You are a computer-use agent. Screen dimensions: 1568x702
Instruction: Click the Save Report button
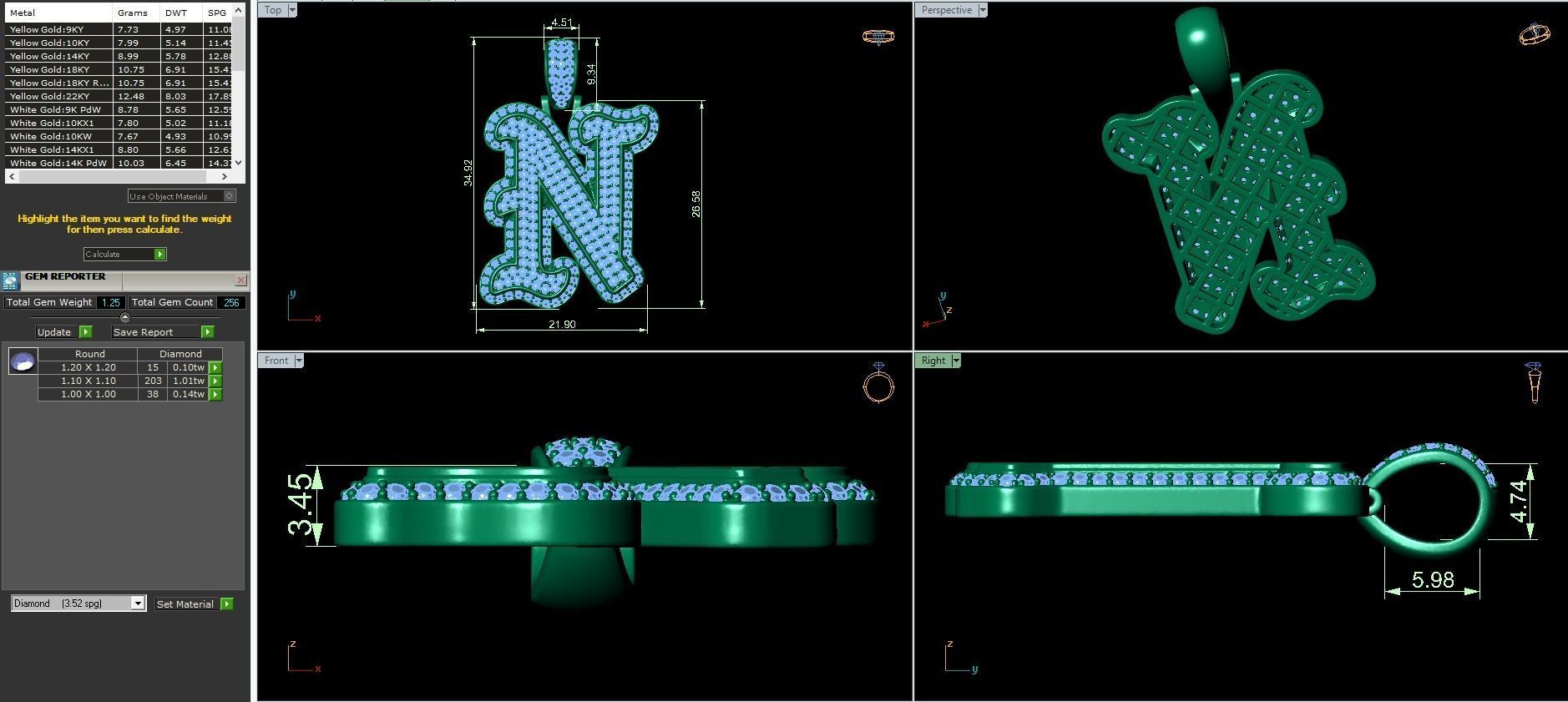coord(156,332)
